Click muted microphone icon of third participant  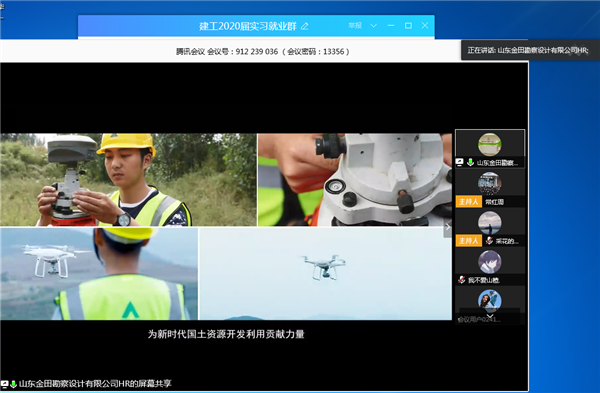click(x=489, y=241)
